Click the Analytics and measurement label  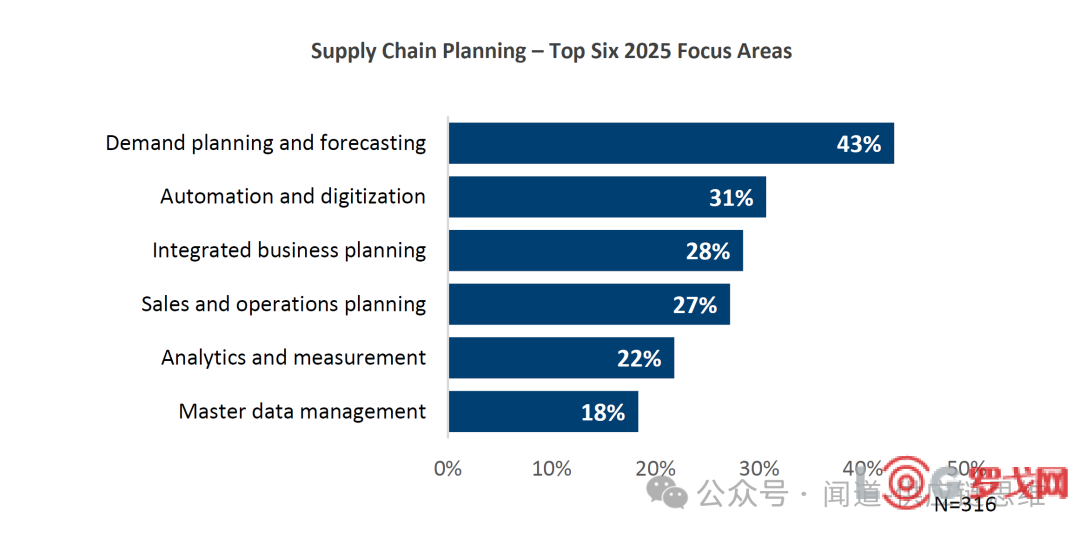(293, 358)
